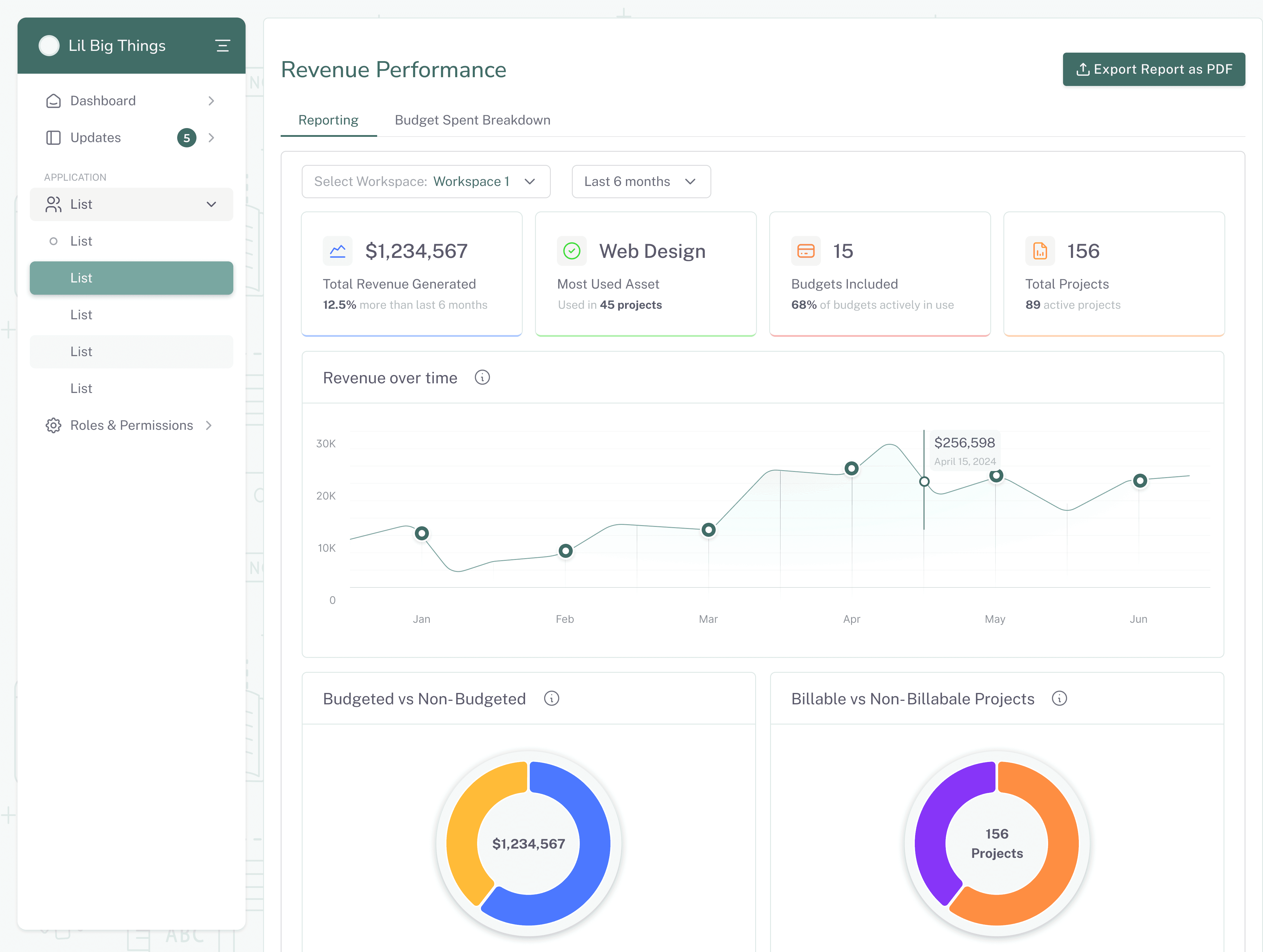Click the hamburger menu icon in sidebar header
Screen dimensions: 1263x952
click(223, 46)
